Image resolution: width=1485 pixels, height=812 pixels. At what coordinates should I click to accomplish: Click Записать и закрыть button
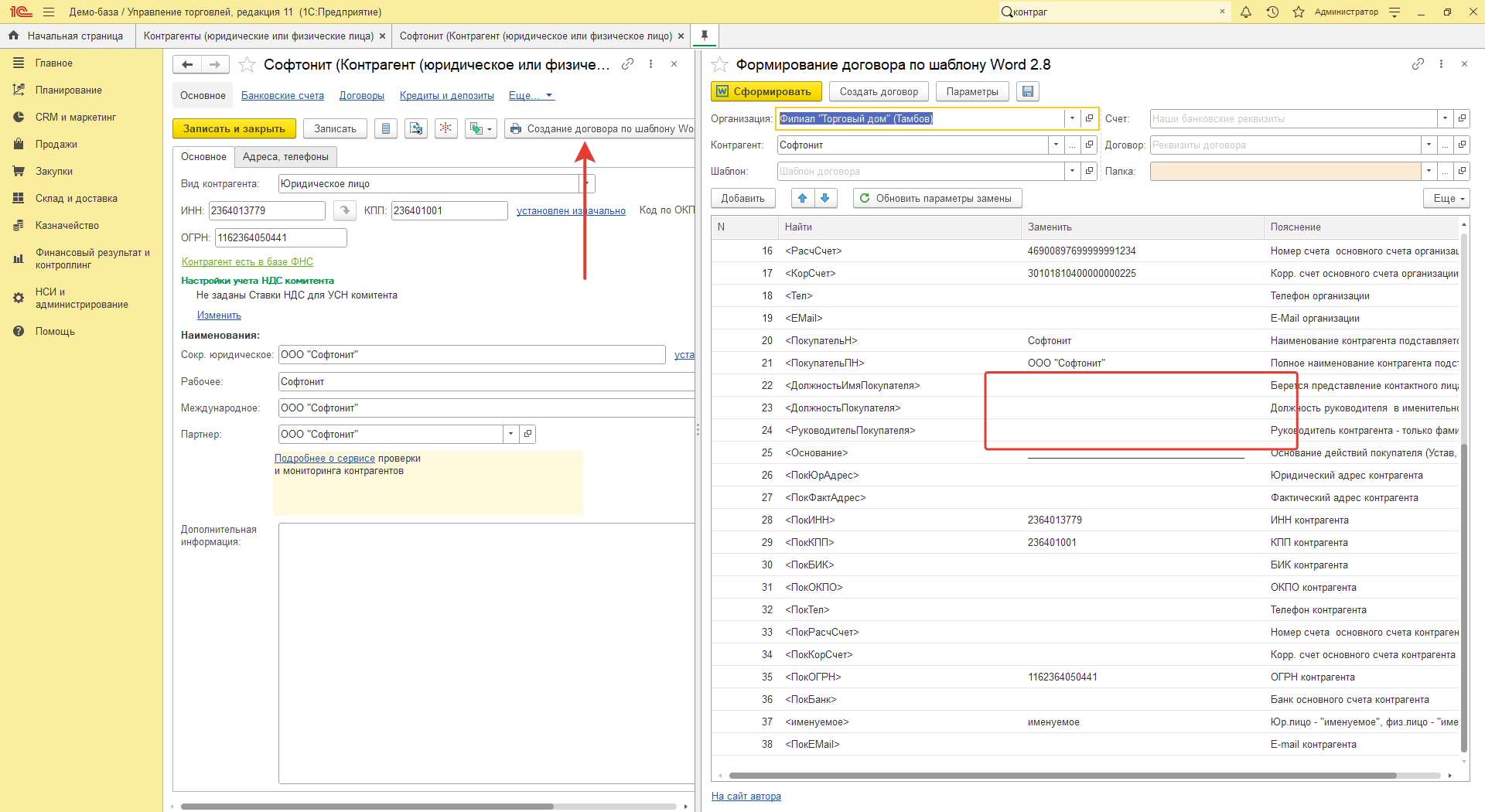(x=234, y=128)
